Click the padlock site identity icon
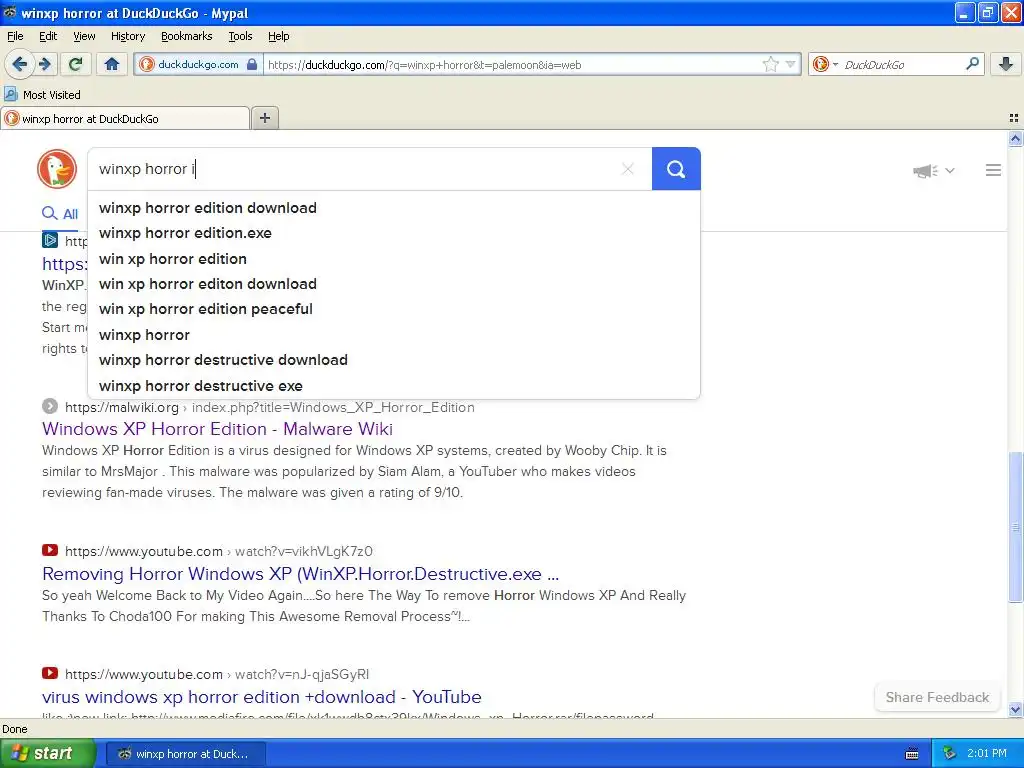The width and height of the screenshot is (1024, 768). click(x=252, y=64)
